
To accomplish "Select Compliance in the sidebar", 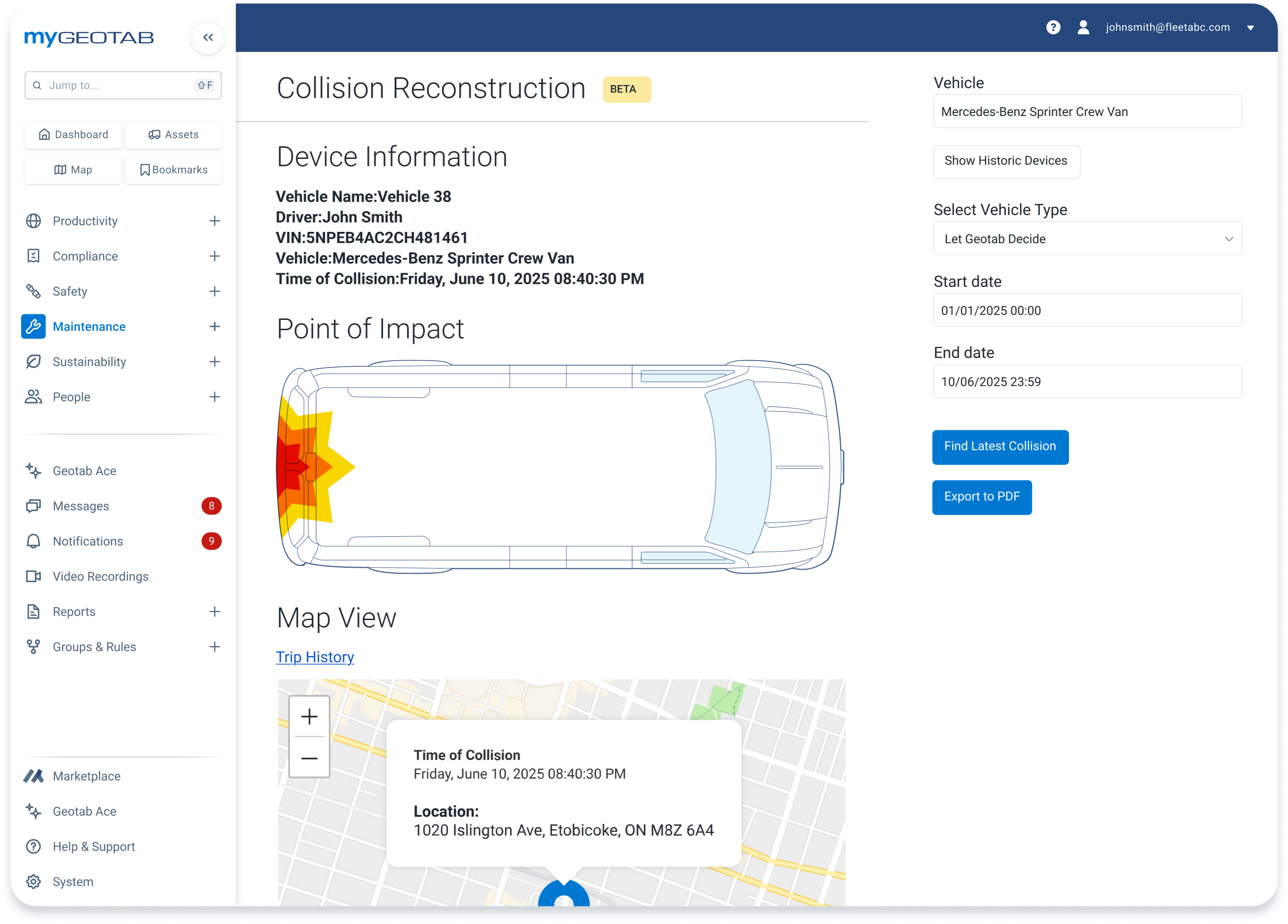I will 85,256.
